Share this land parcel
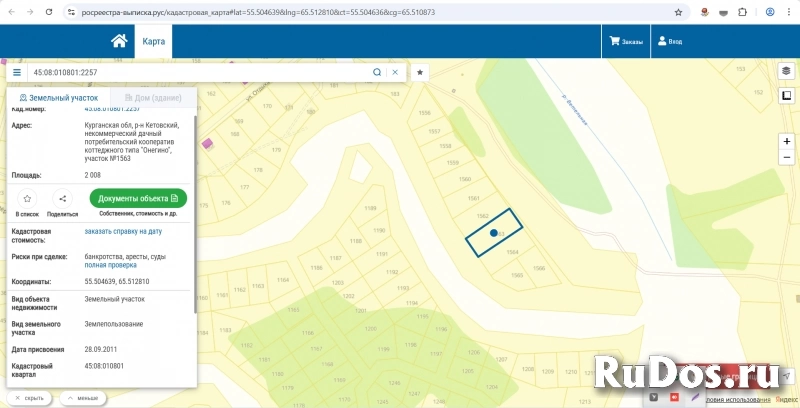The height and width of the screenshot is (408, 800). click(62, 199)
